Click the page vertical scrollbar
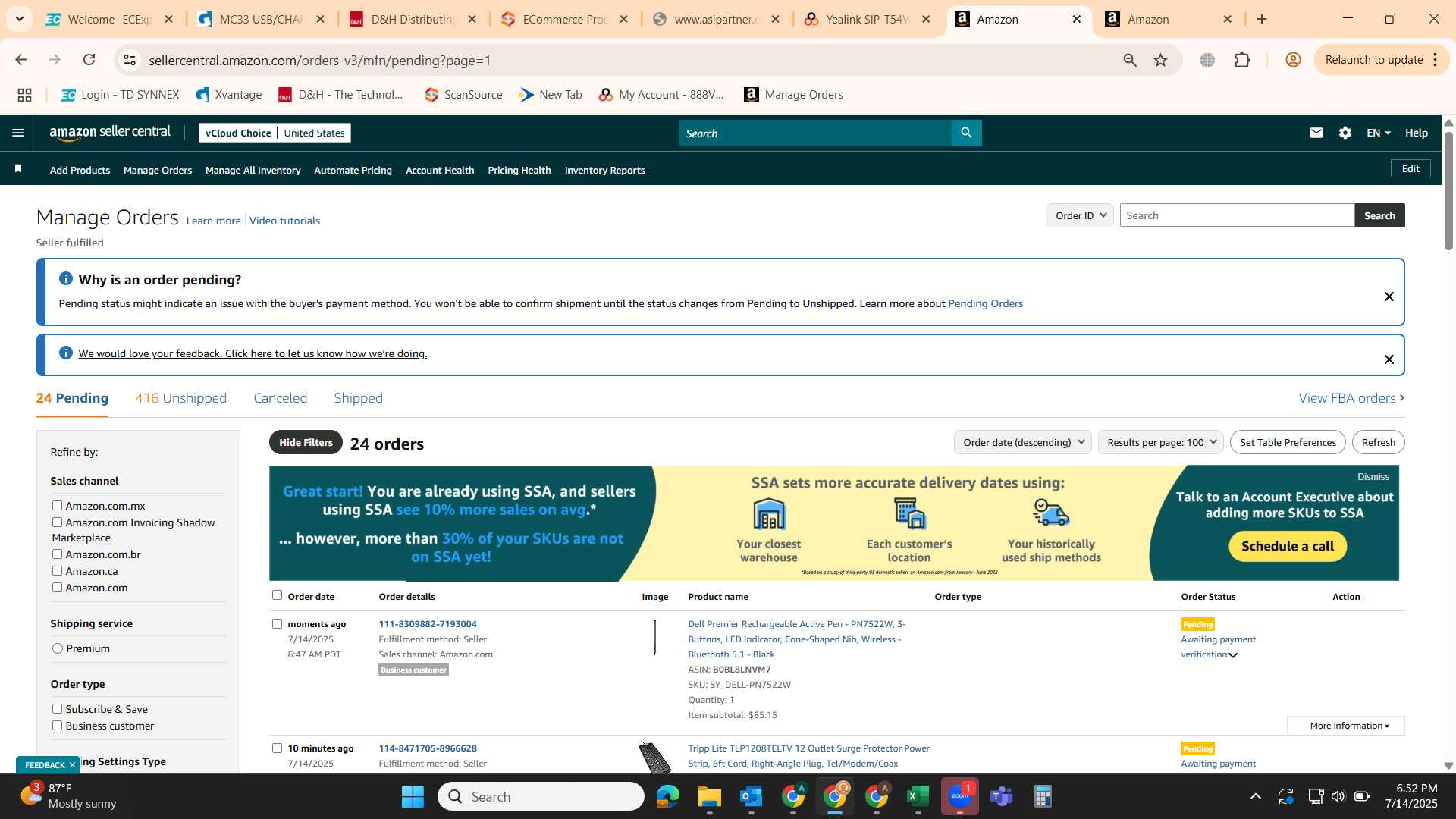 (x=1448, y=192)
